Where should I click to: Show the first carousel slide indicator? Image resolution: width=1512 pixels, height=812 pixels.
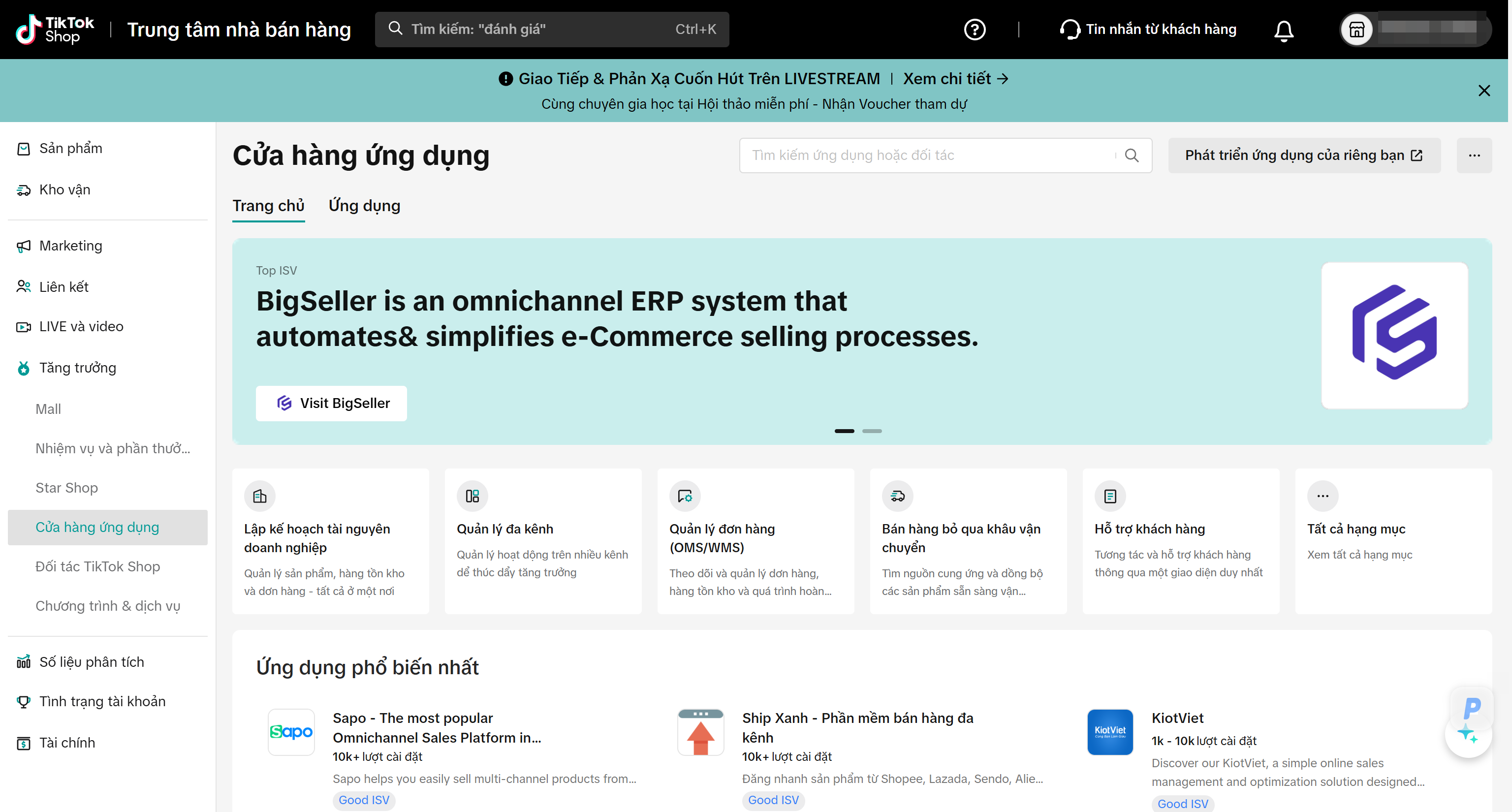844,431
